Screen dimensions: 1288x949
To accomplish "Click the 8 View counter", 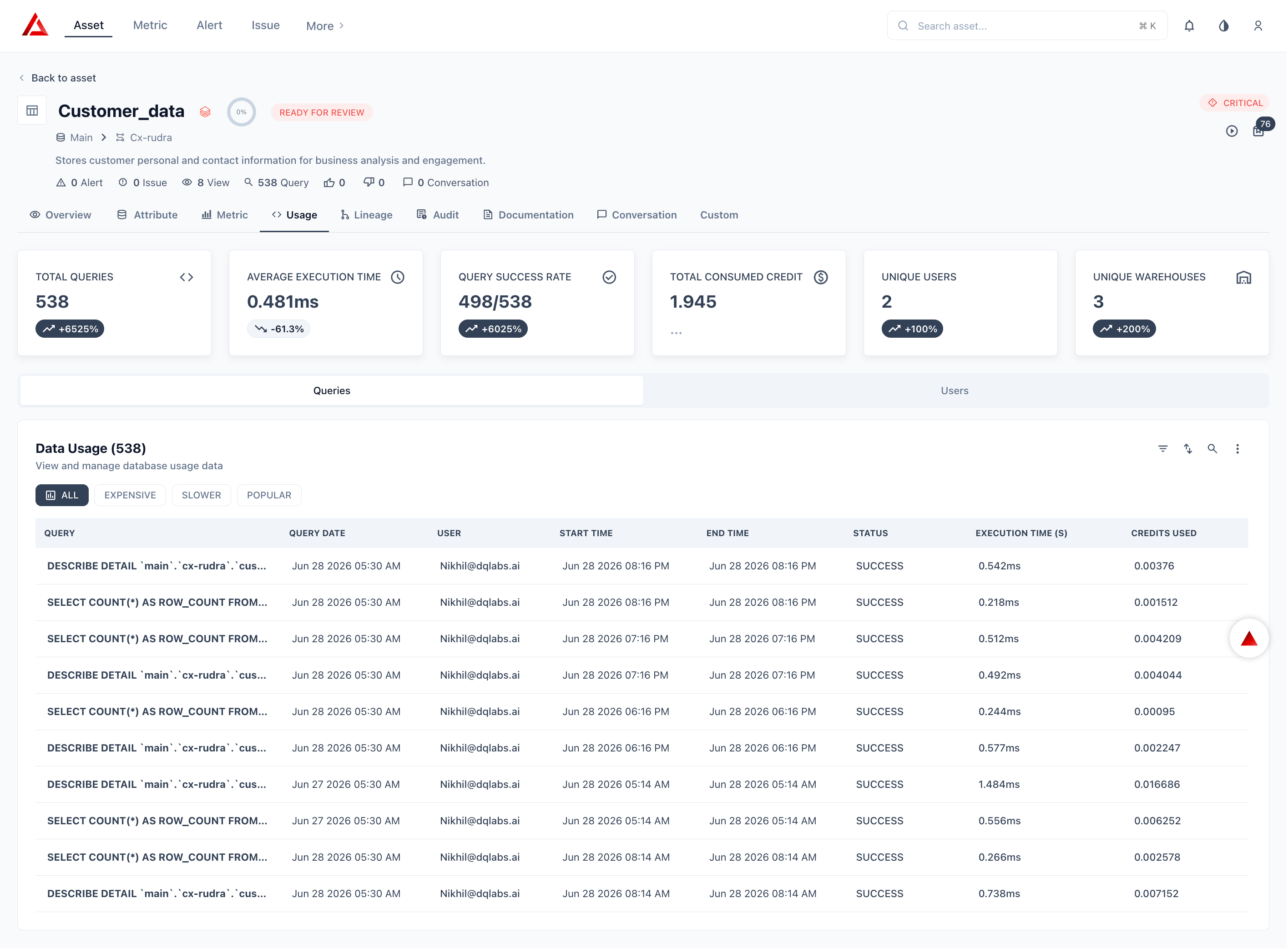I will click(x=206, y=183).
